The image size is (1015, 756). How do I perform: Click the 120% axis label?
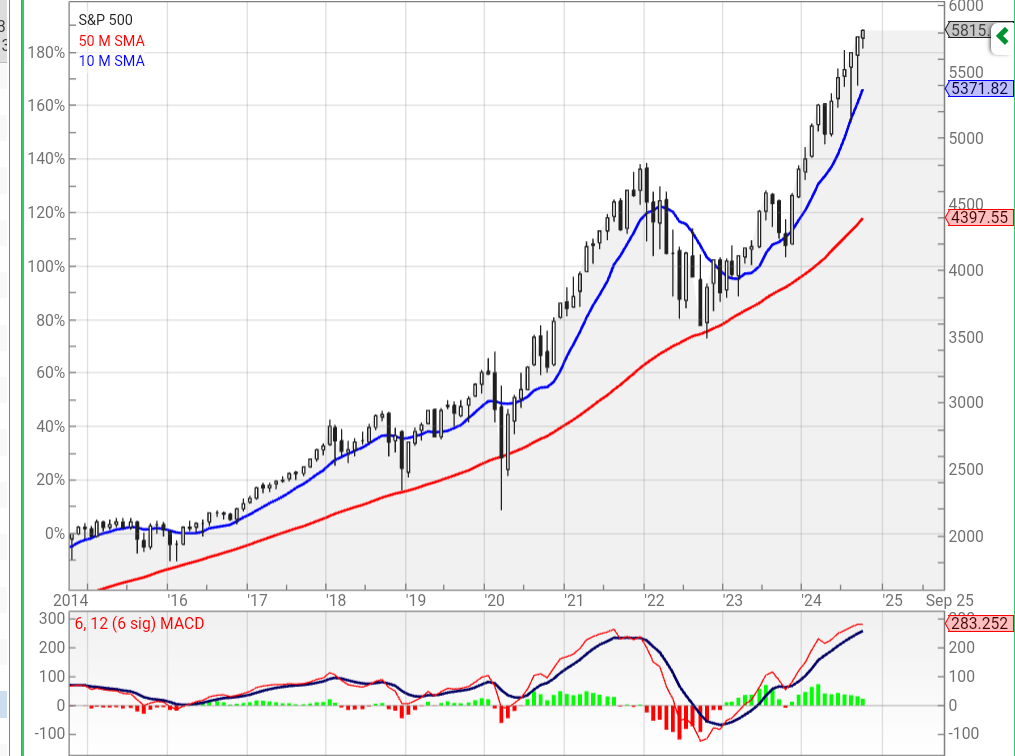[46, 212]
